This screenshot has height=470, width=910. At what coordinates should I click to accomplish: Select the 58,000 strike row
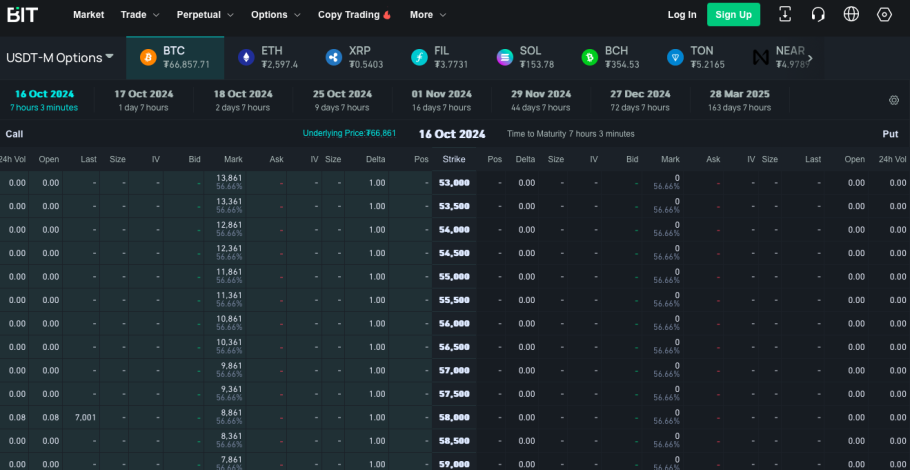coord(455,417)
